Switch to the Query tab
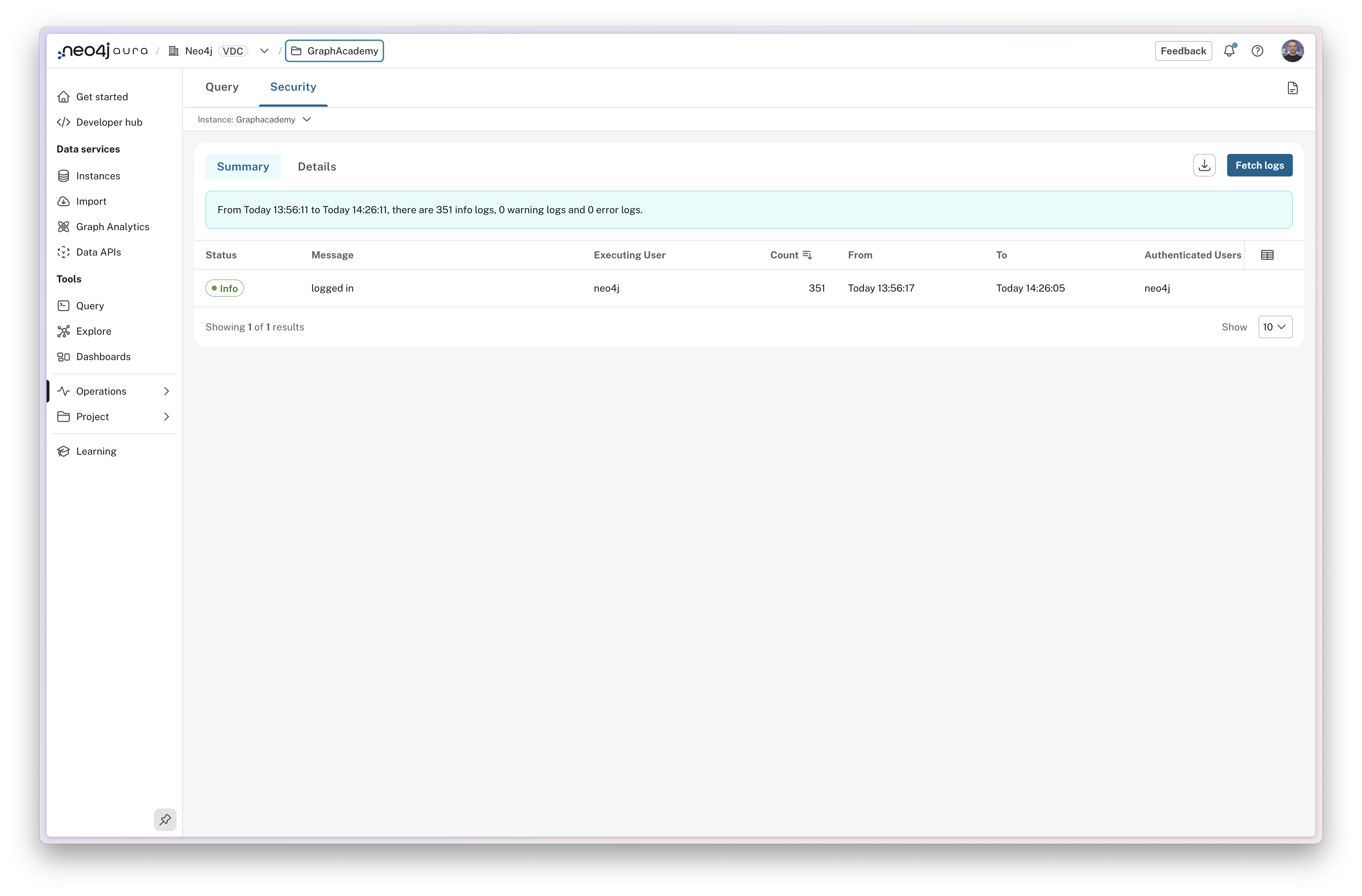 coord(222,87)
